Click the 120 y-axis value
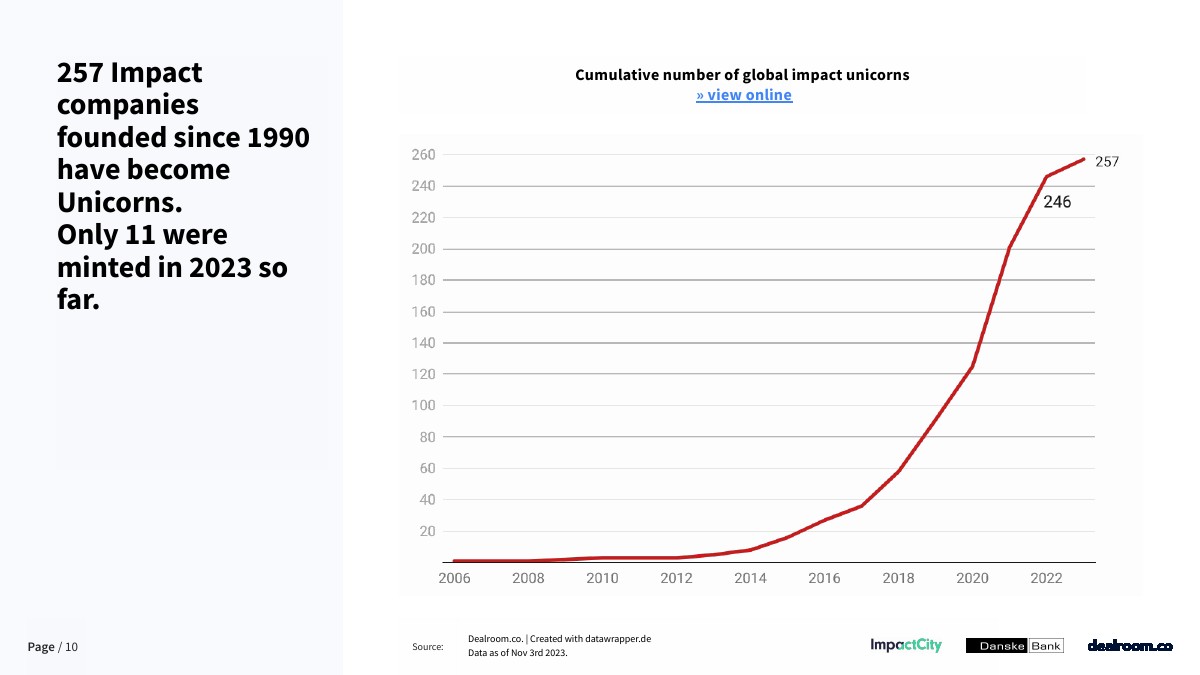This screenshot has width=1200, height=675. [423, 374]
